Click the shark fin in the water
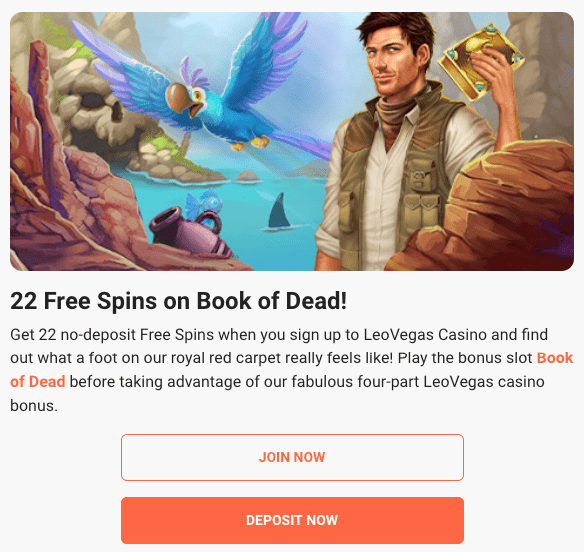Screen dimensions: 584x552 (x=279, y=211)
